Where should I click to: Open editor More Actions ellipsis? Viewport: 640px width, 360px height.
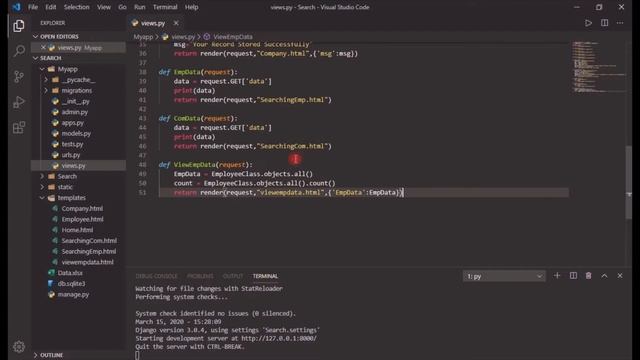point(620,23)
